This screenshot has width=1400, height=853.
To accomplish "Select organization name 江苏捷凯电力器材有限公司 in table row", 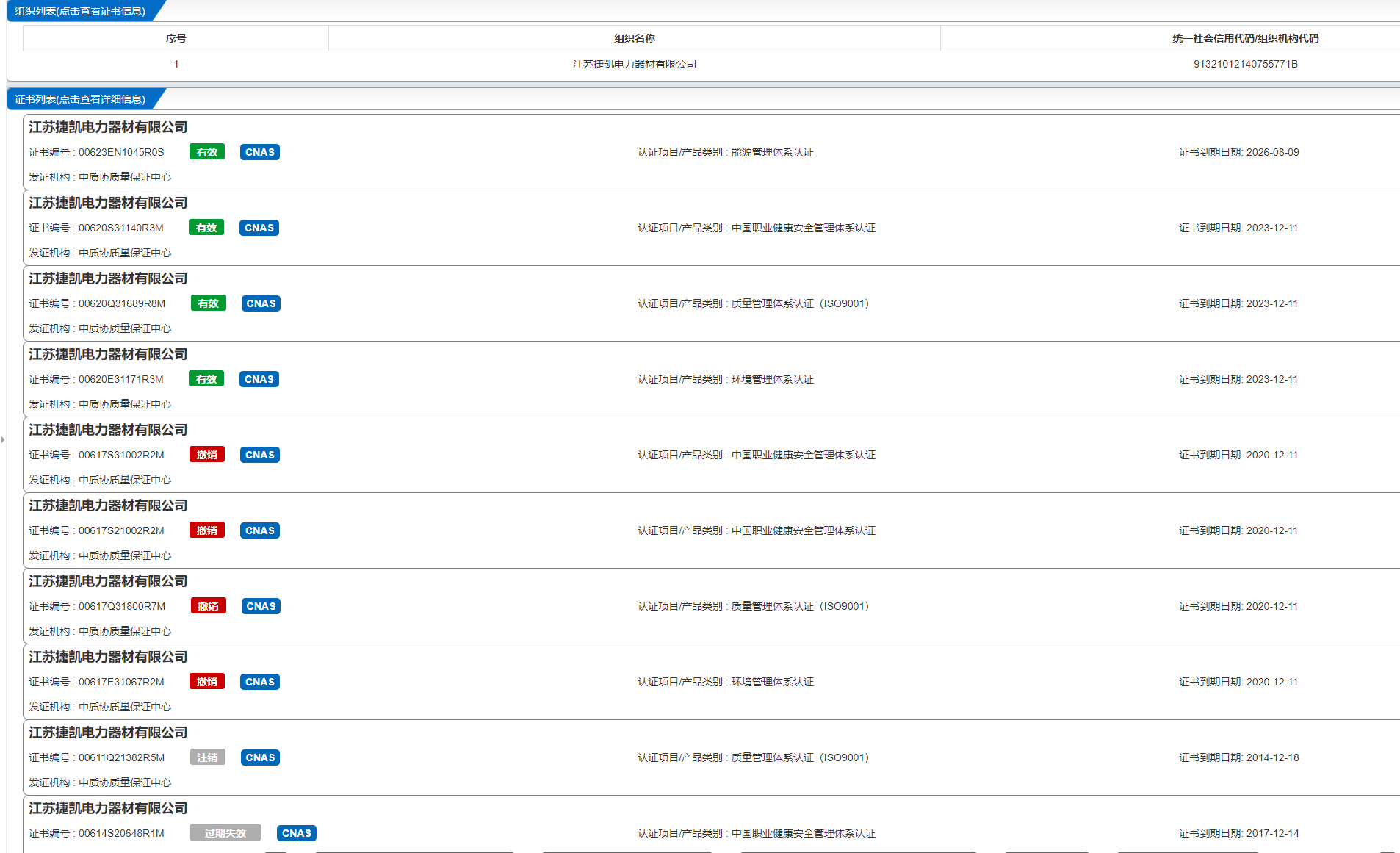I will point(635,64).
